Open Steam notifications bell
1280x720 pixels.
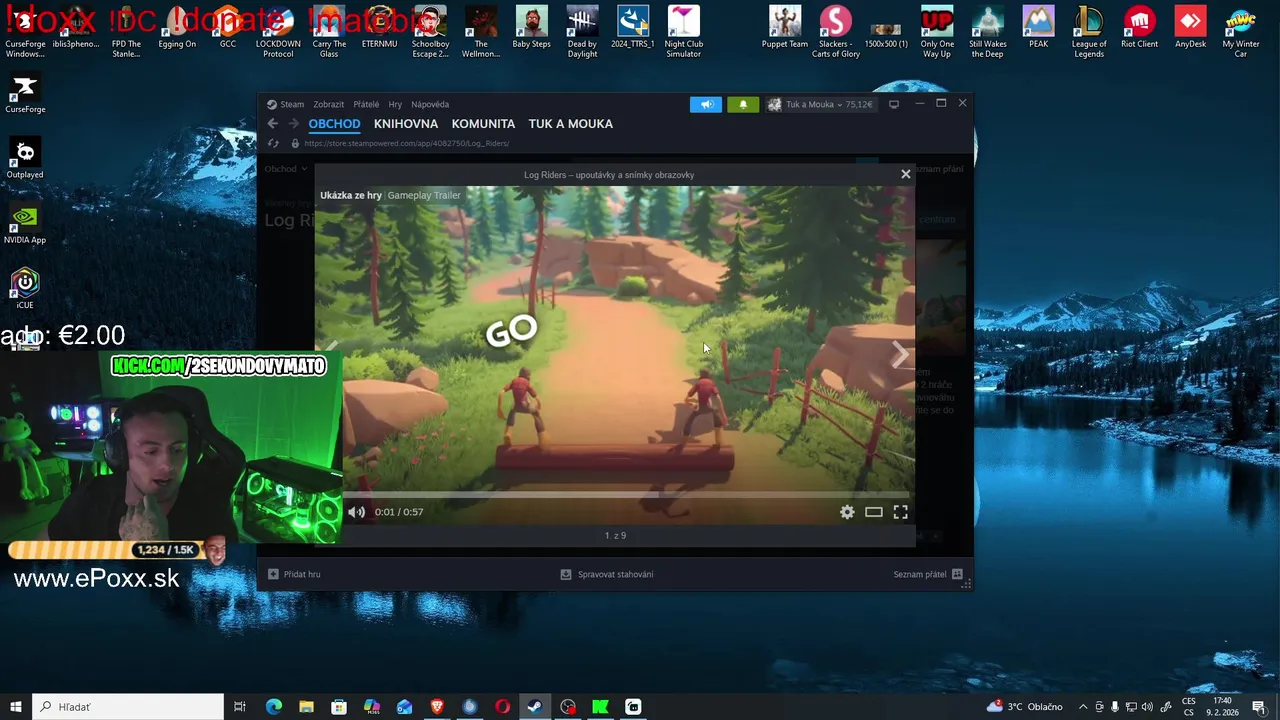pyautogui.click(x=742, y=104)
